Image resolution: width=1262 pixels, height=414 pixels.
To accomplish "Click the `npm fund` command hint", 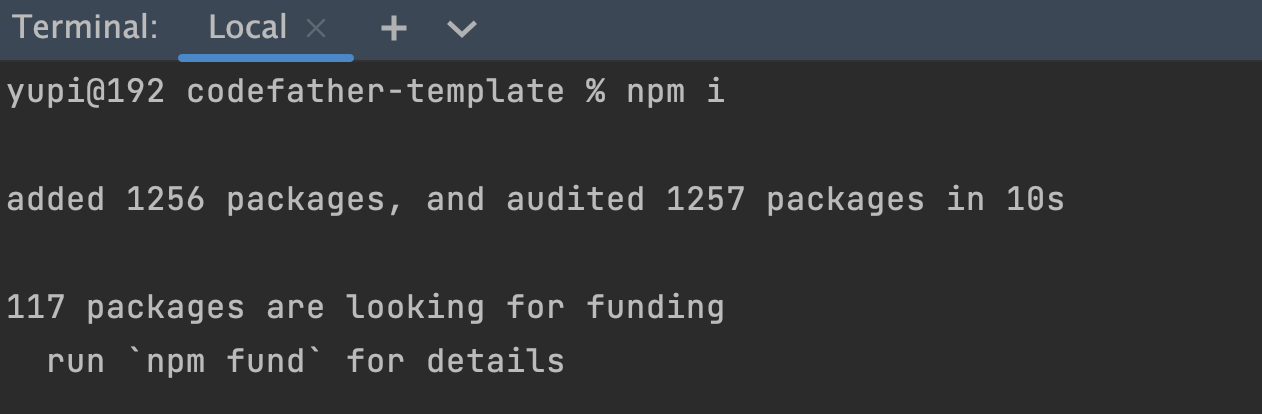I will pos(226,360).
